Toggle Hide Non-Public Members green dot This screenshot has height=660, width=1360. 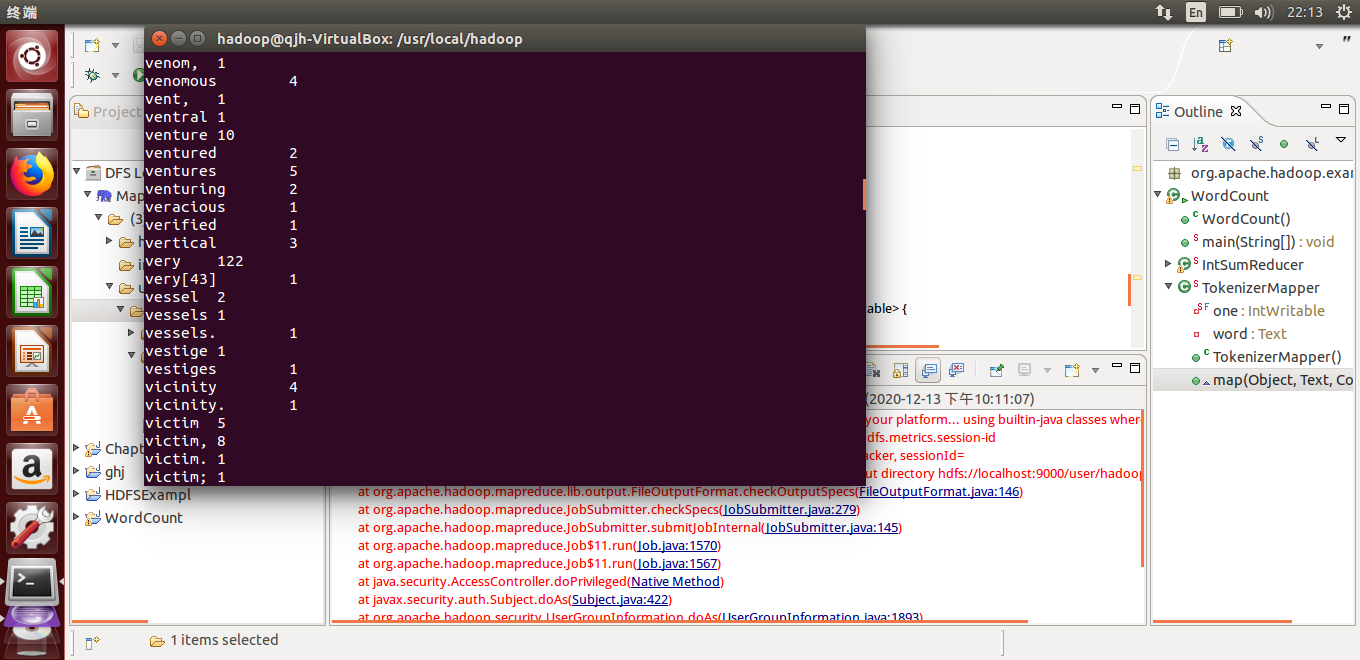coord(1284,144)
